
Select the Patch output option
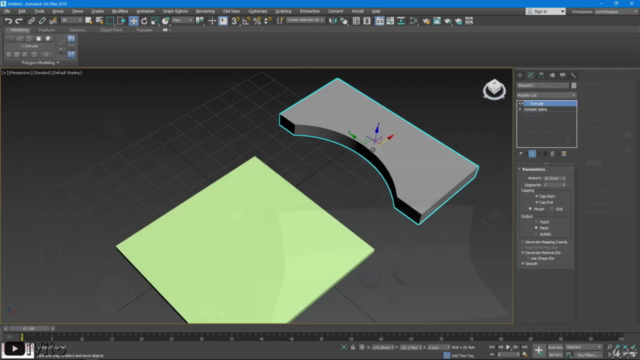(536, 222)
